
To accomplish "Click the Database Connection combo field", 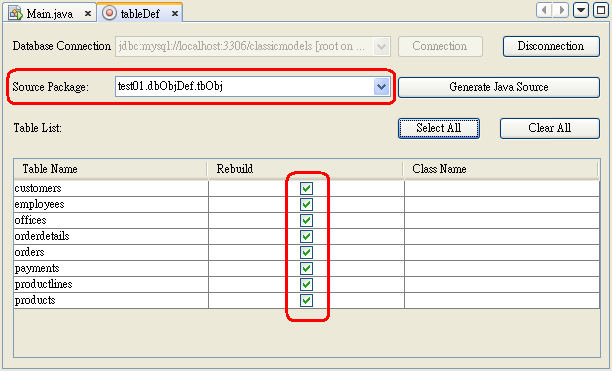I will (x=253, y=47).
